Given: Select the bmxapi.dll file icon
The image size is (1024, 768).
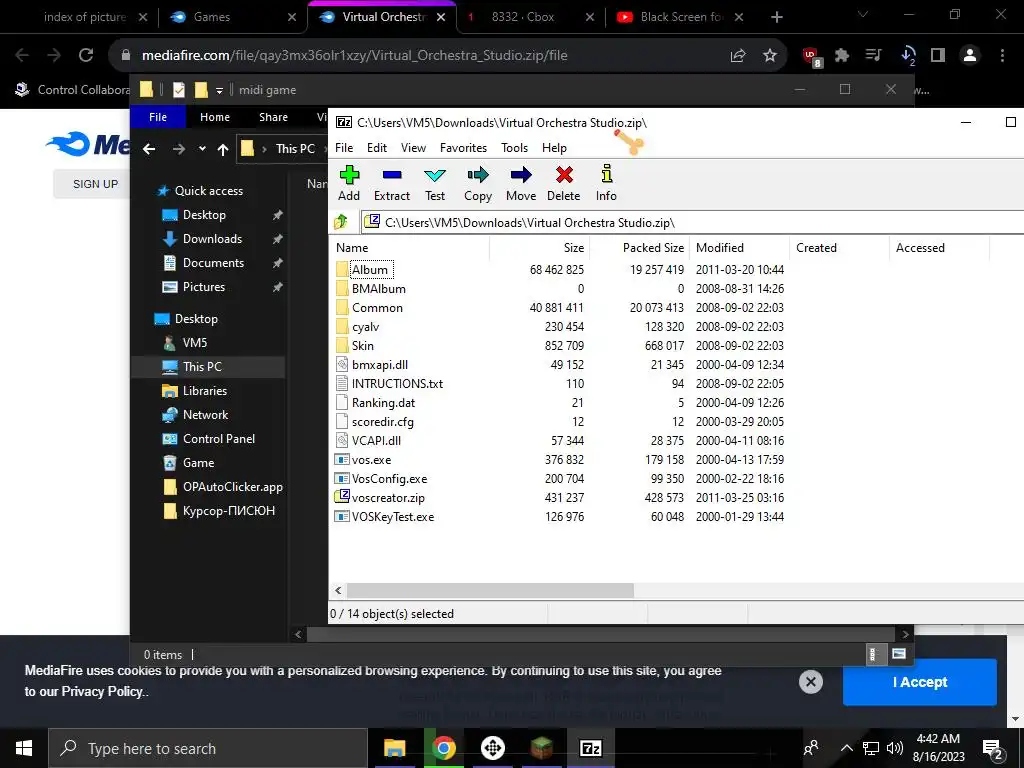Looking at the screenshot, I should pos(342,364).
